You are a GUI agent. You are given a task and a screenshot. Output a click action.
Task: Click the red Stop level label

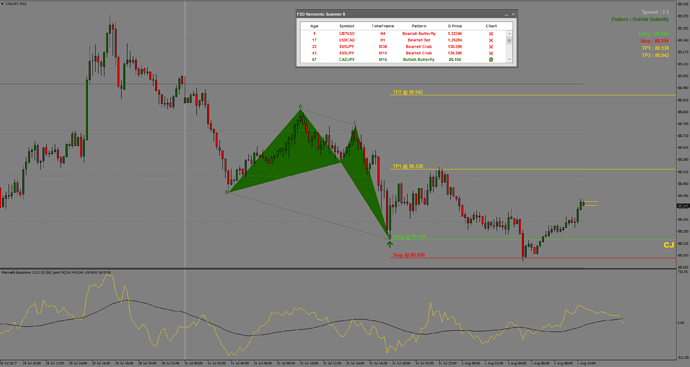409,255
